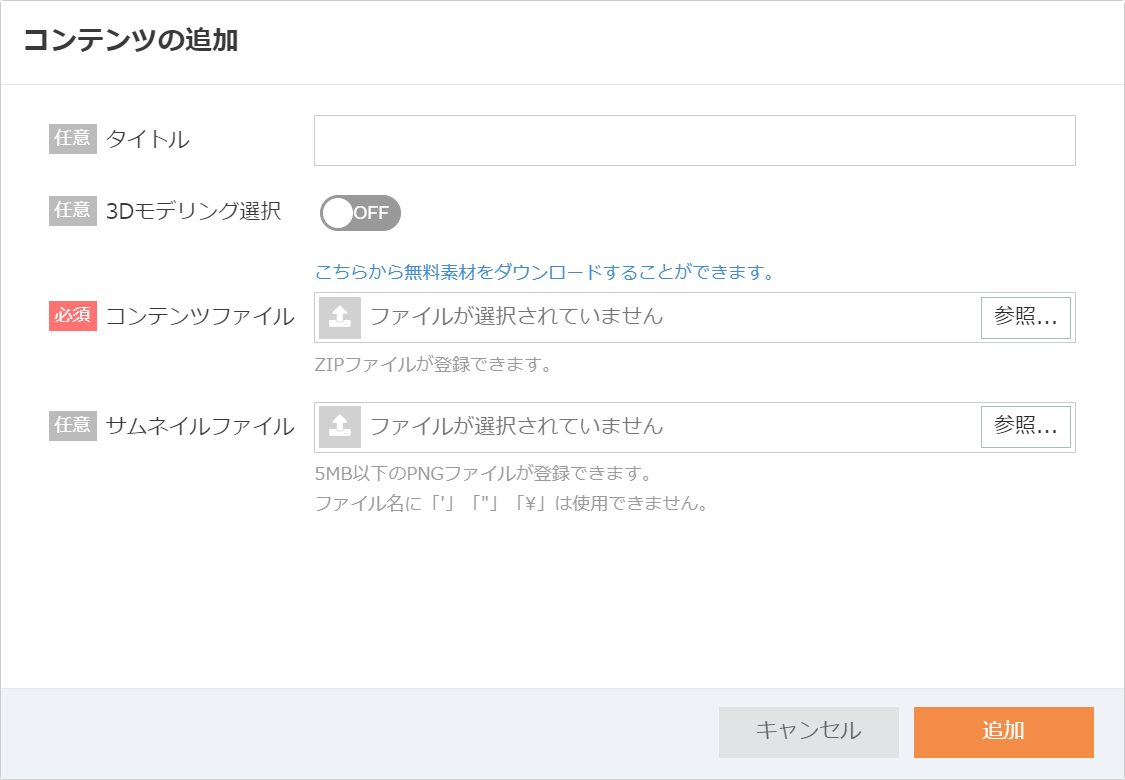Click the タイトル field label
Image resolution: width=1125 pixels, height=780 pixels.
coord(148,139)
